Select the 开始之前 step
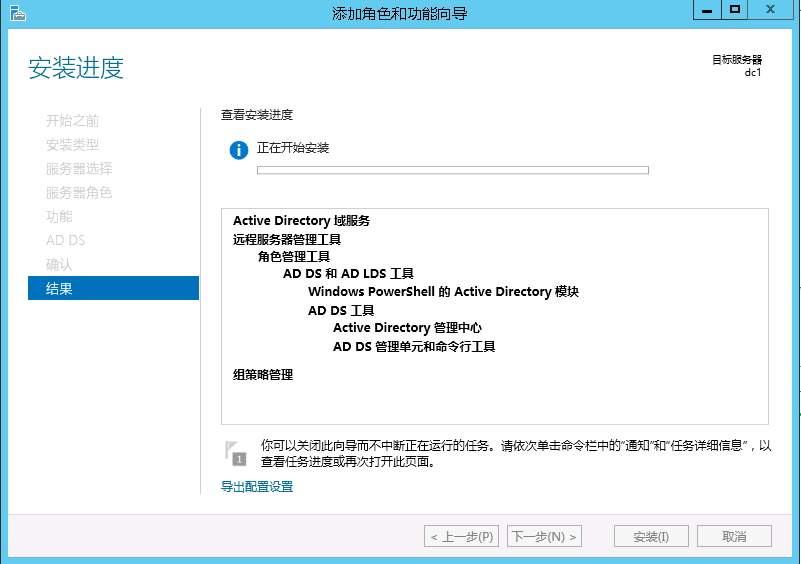 coord(73,121)
